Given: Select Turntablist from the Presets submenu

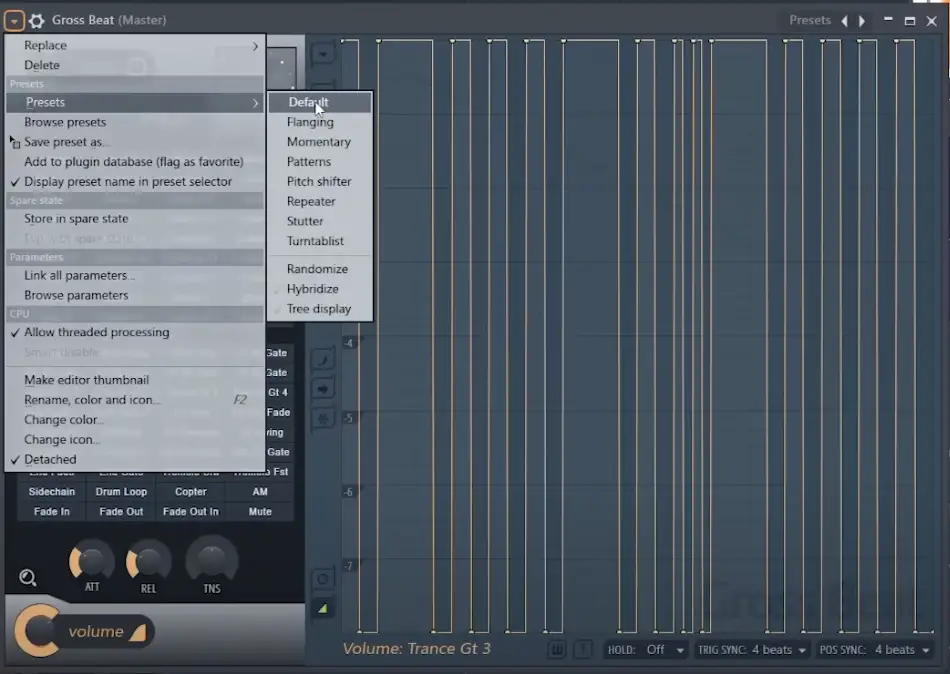Looking at the screenshot, I should [318, 241].
